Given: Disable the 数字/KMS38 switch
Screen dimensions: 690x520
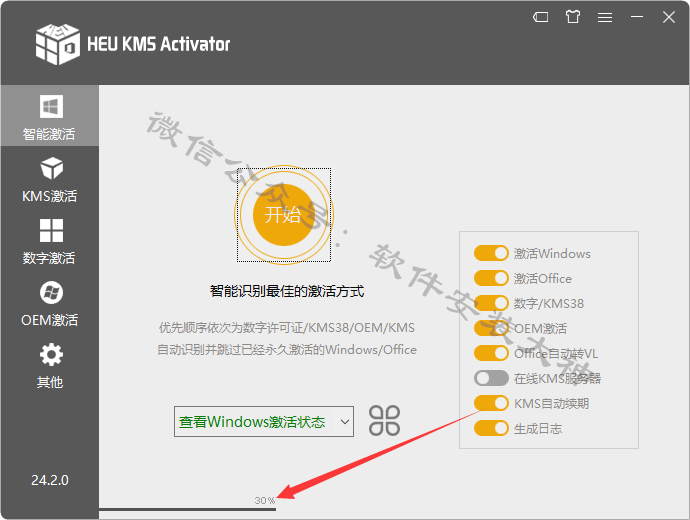Looking at the screenshot, I should [x=491, y=303].
